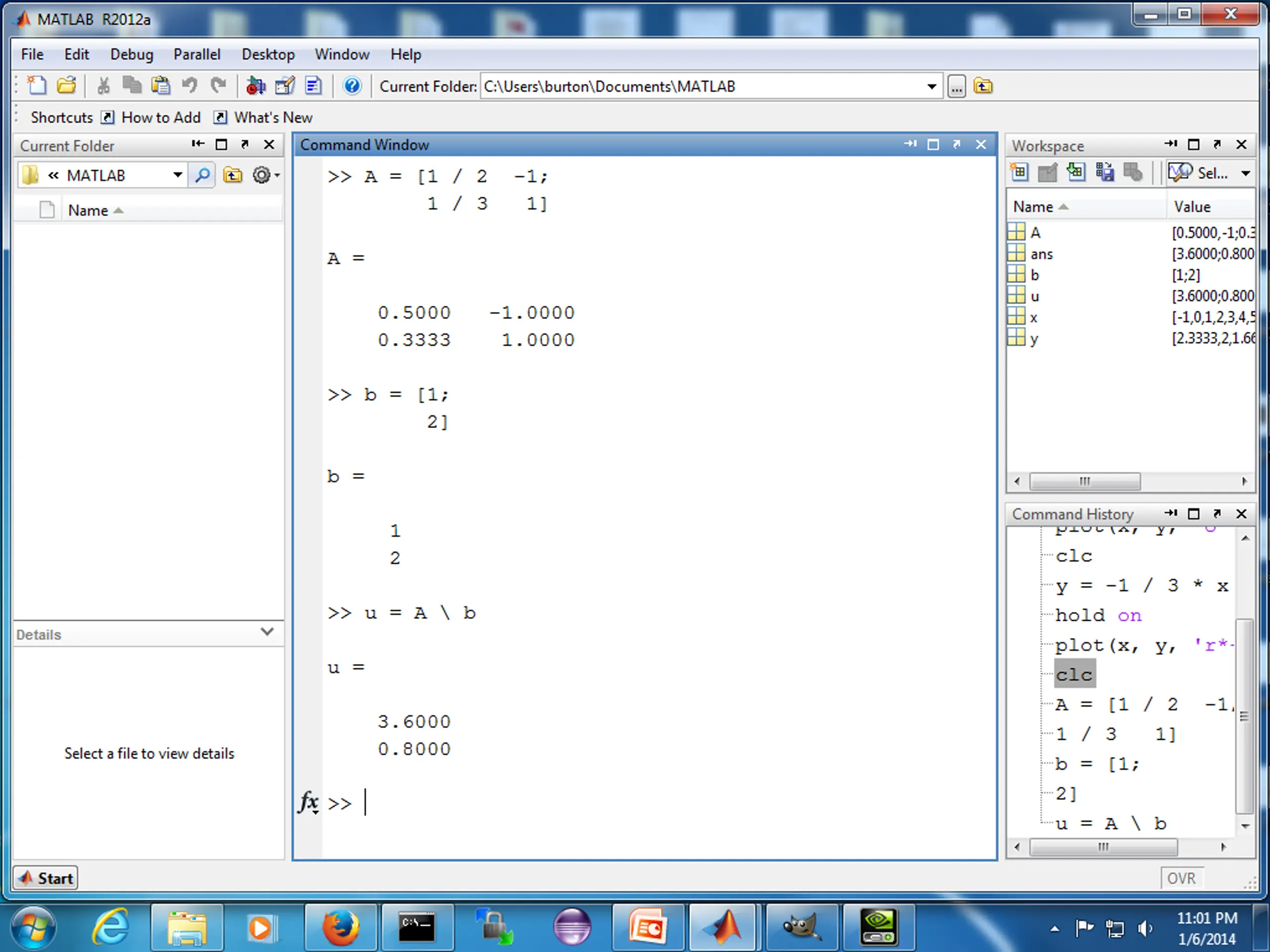This screenshot has height=952, width=1270.
Task: Click the How to Add shortcut
Action: [x=152, y=118]
